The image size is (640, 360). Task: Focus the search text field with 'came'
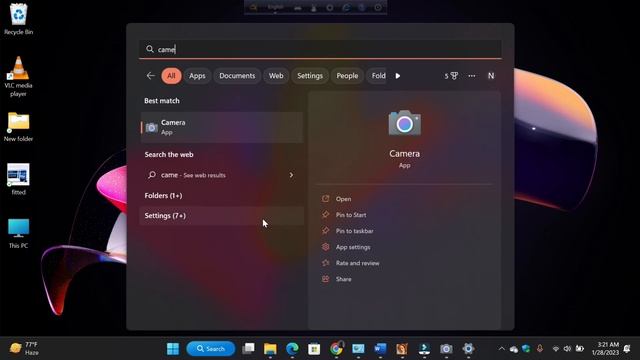tap(320, 49)
